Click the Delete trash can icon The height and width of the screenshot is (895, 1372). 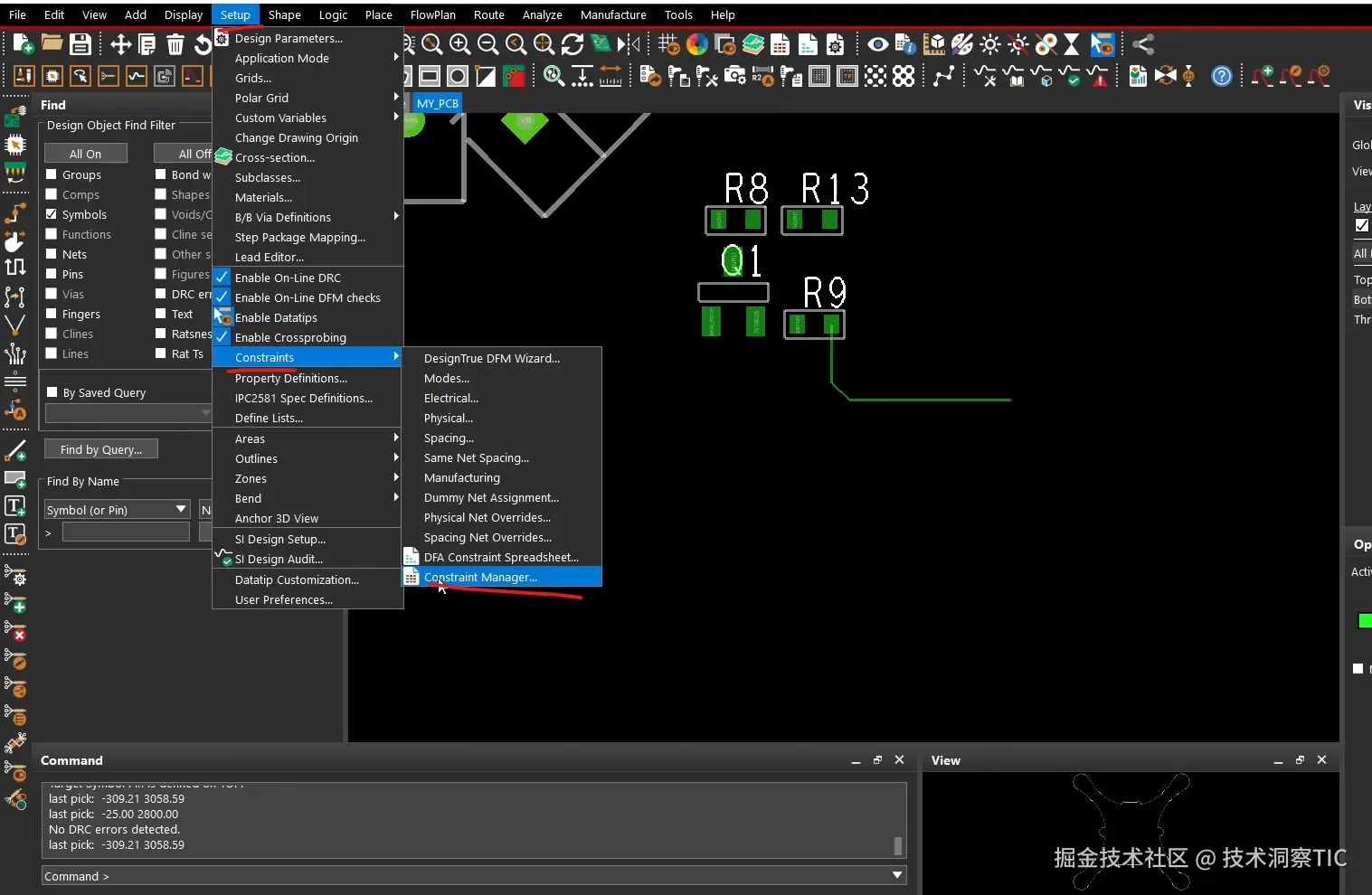[175, 44]
